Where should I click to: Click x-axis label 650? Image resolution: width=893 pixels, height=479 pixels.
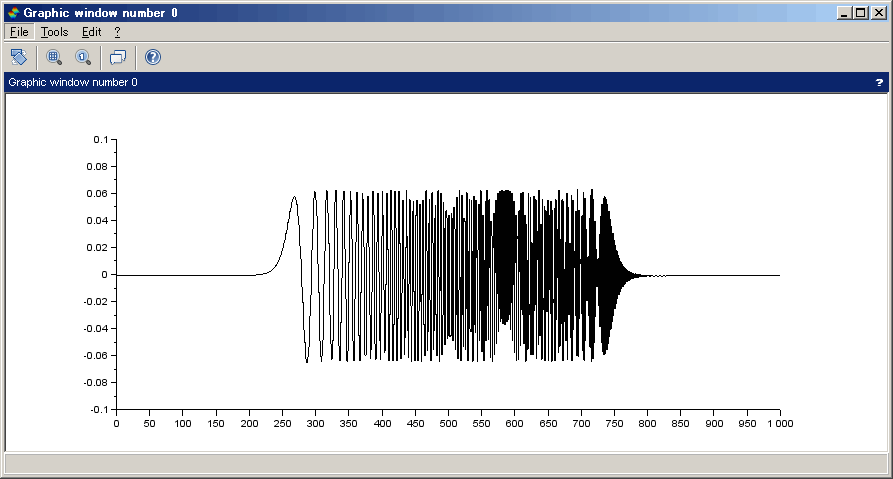(548, 424)
